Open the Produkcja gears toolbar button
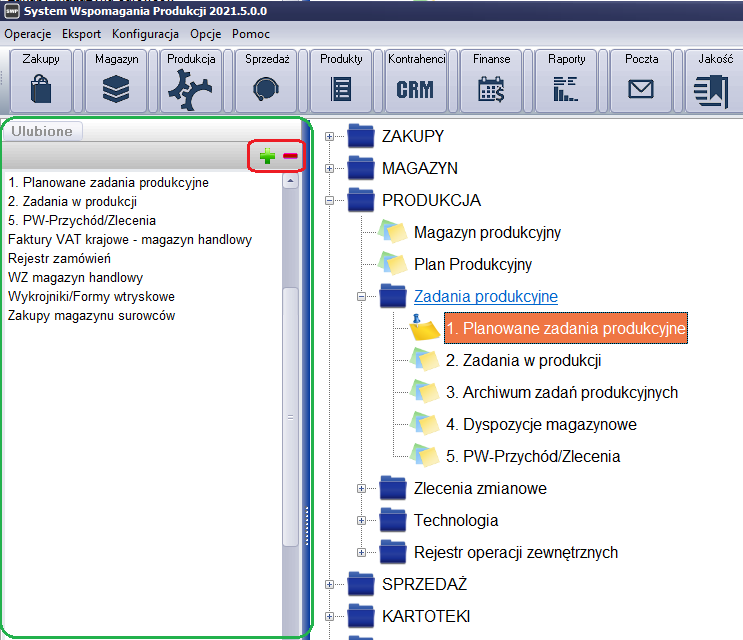Screen dimensions: 743x640 coord(191,79)
